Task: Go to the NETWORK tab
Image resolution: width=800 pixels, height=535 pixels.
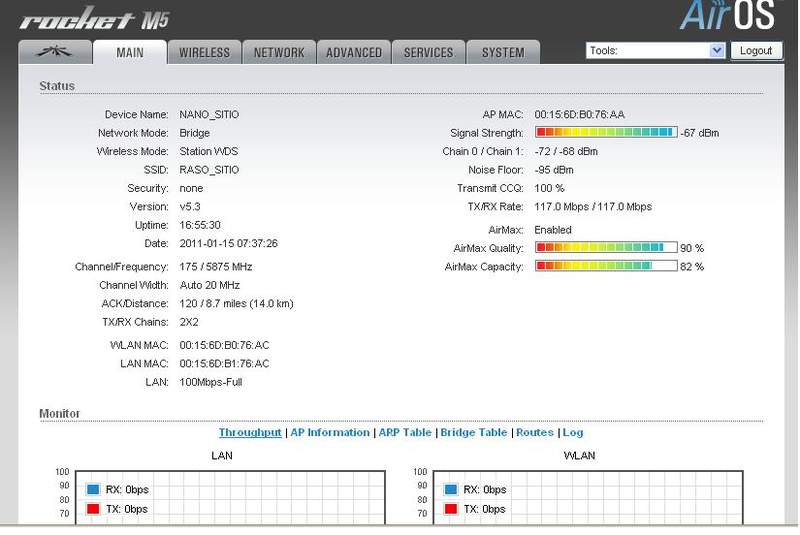Action: pyautogui.click(x=279, y=53)
